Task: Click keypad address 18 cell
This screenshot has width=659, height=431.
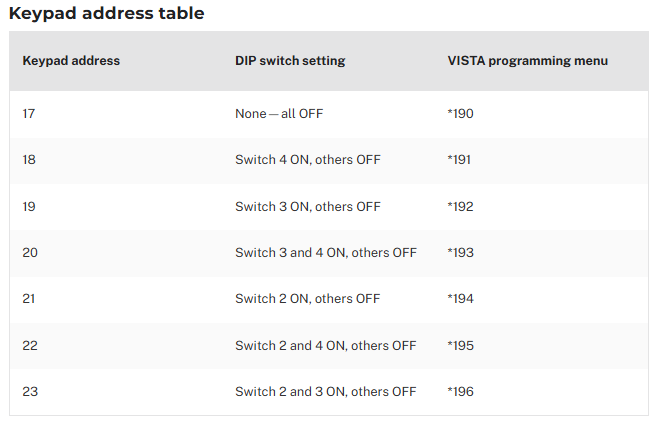Action: [x=29, y=160]
